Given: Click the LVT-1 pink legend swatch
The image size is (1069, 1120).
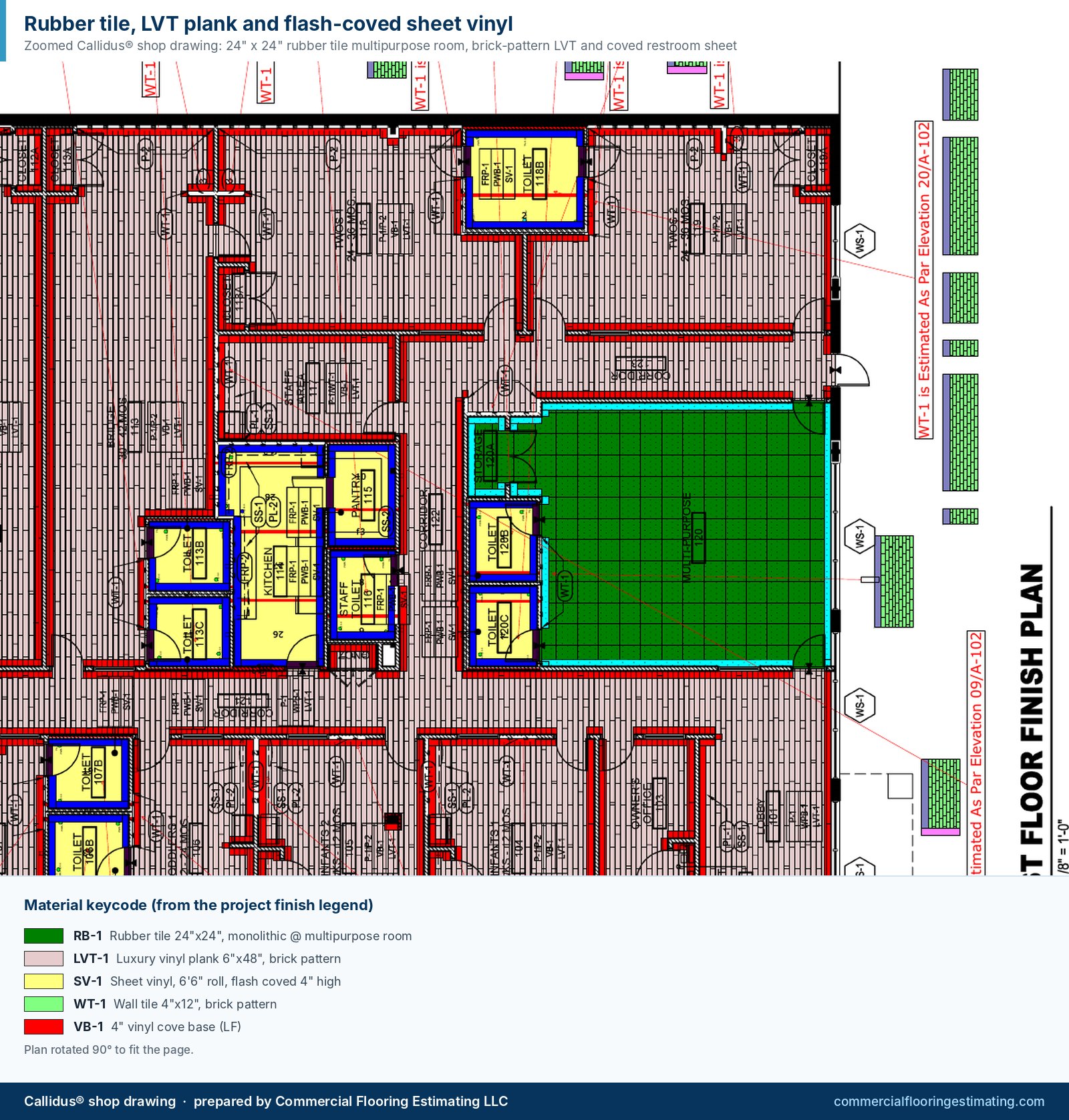Looking at the screenshot, I should (x=43, y=958).
